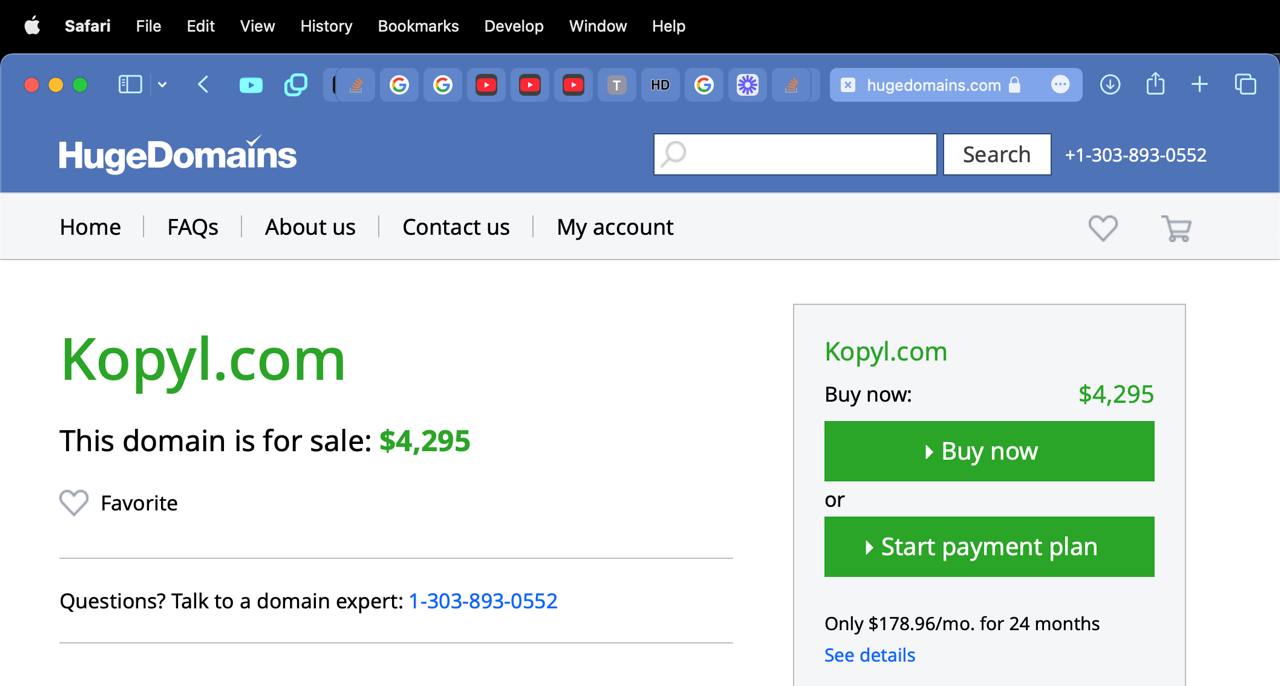Open the Contact us page

click(x=456, y=227)
